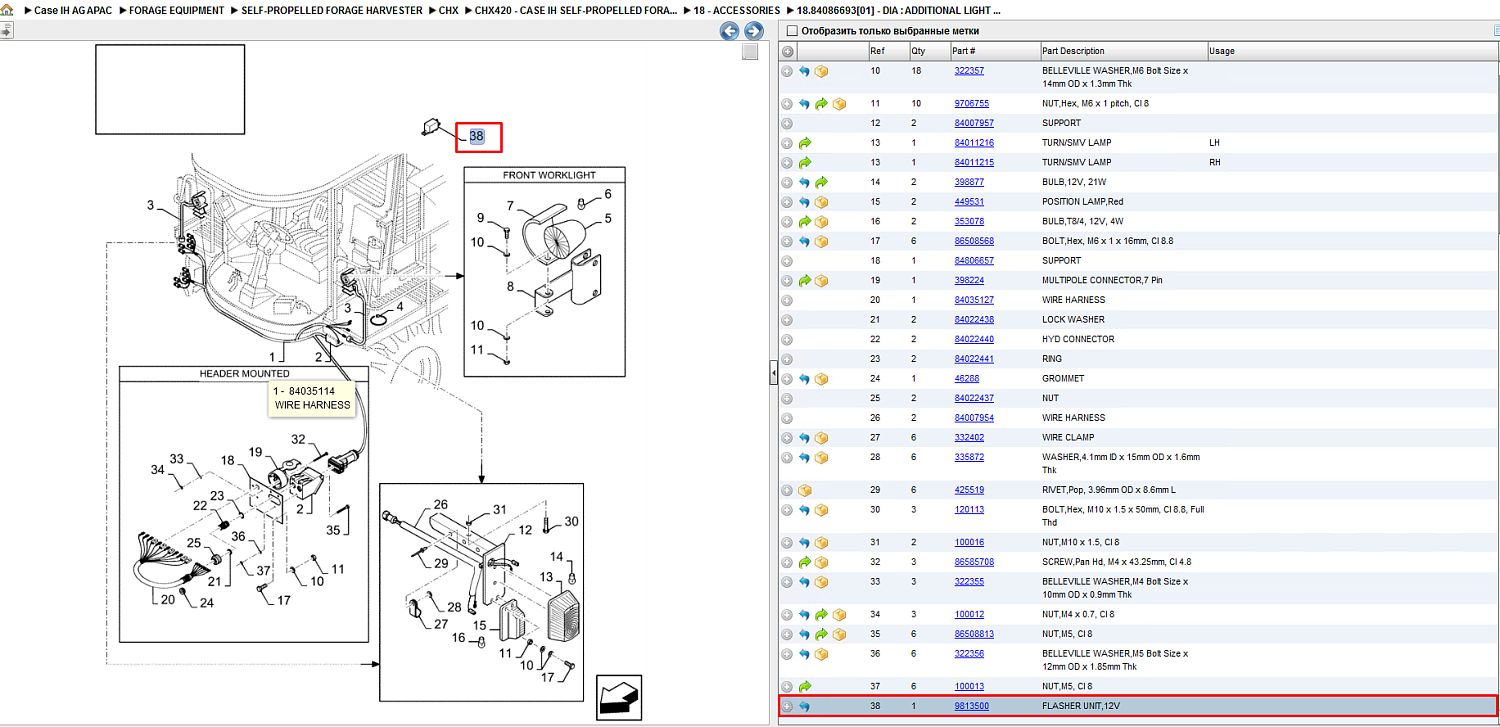Click the green arrow icon for part 9706755
The height and width of the screenshot is (727, 1500).
point(821,104)
